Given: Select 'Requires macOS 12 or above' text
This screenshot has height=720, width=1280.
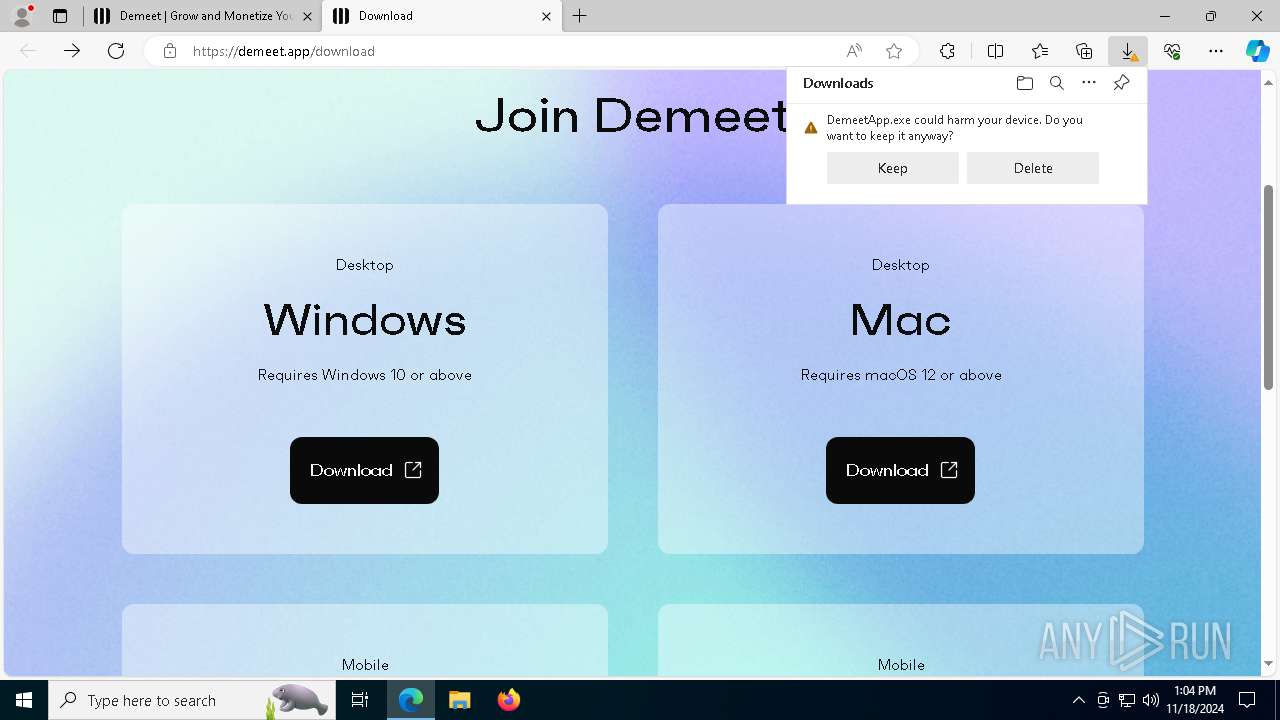Looking at the screenshot, I should coord(901,375).
